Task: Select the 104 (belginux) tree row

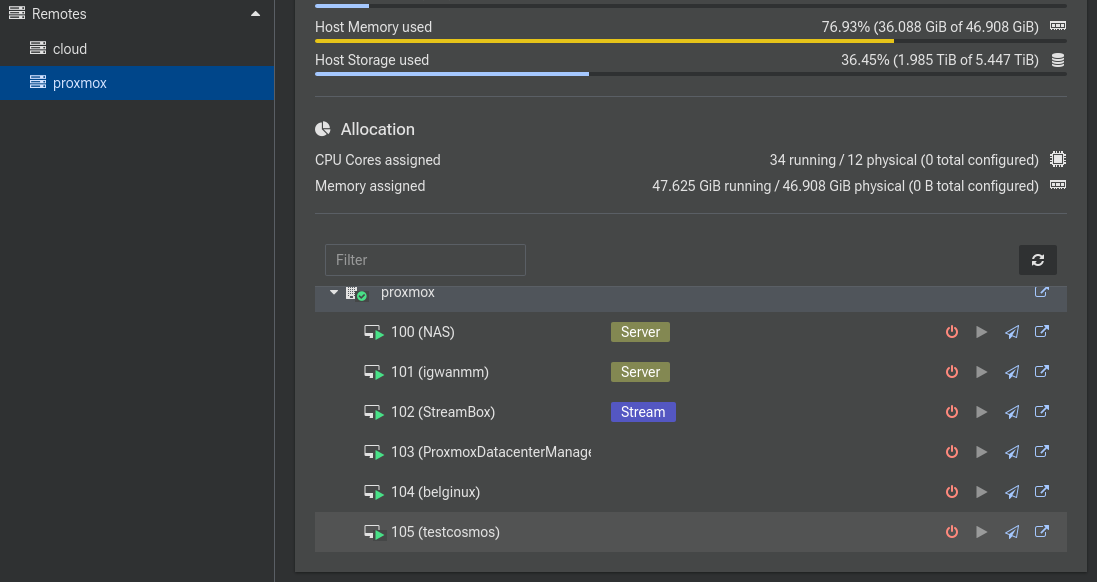Action: click(691, 491)
